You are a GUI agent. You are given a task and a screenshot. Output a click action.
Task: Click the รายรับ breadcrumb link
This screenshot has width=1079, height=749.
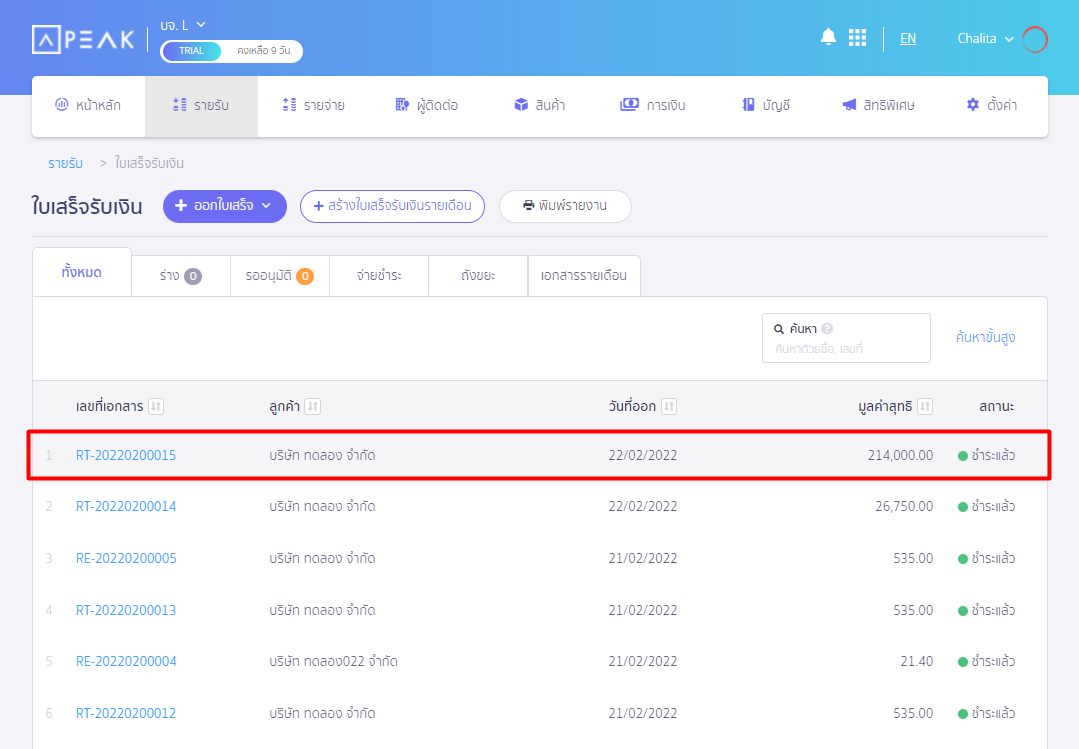tap(65, 163)
